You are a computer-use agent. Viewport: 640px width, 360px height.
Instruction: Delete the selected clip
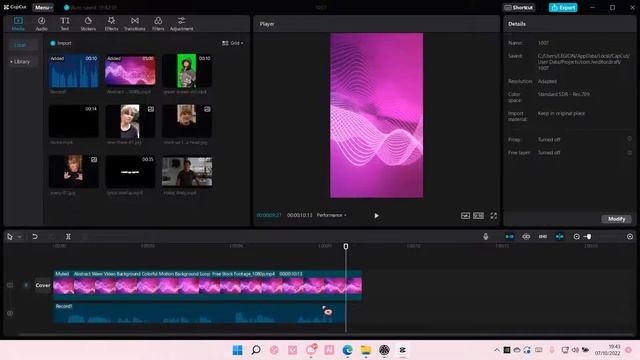coord(85,236)
